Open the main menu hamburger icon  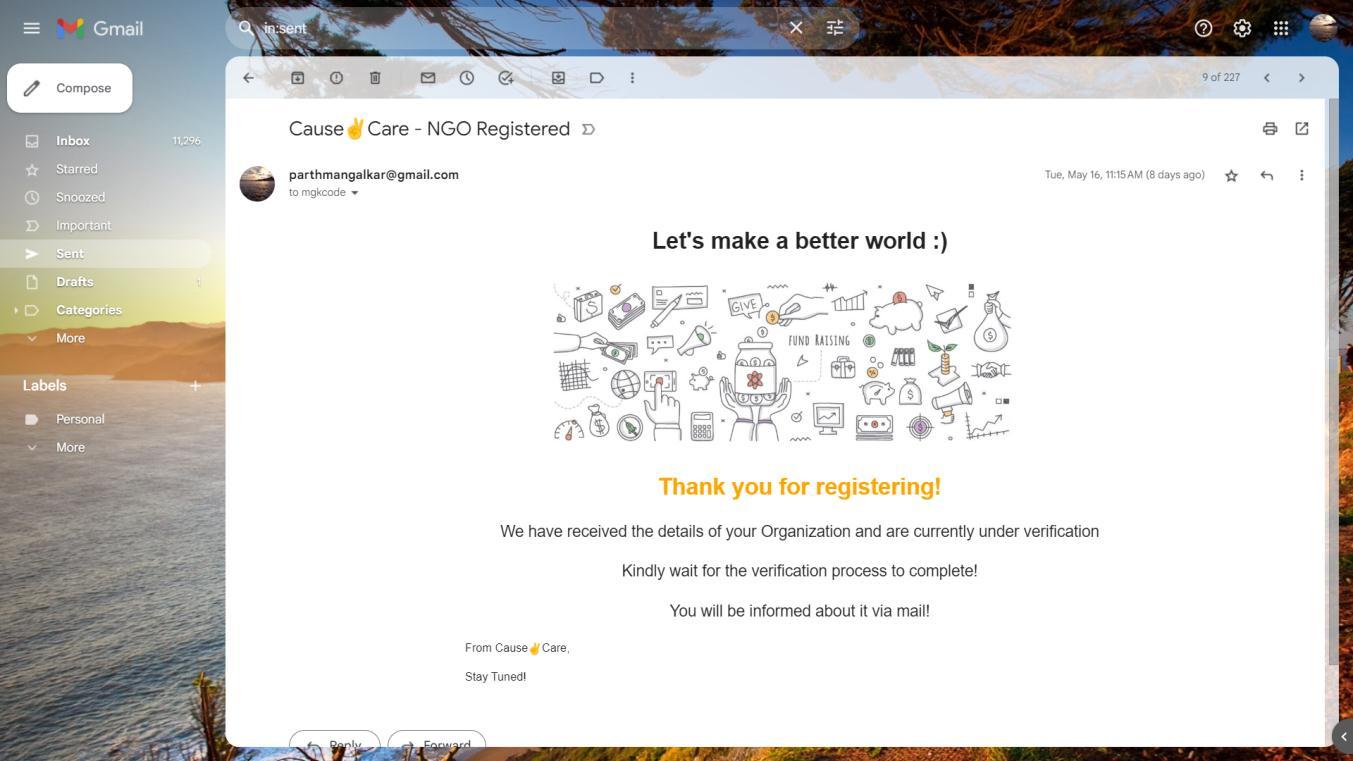coord(31,28)
